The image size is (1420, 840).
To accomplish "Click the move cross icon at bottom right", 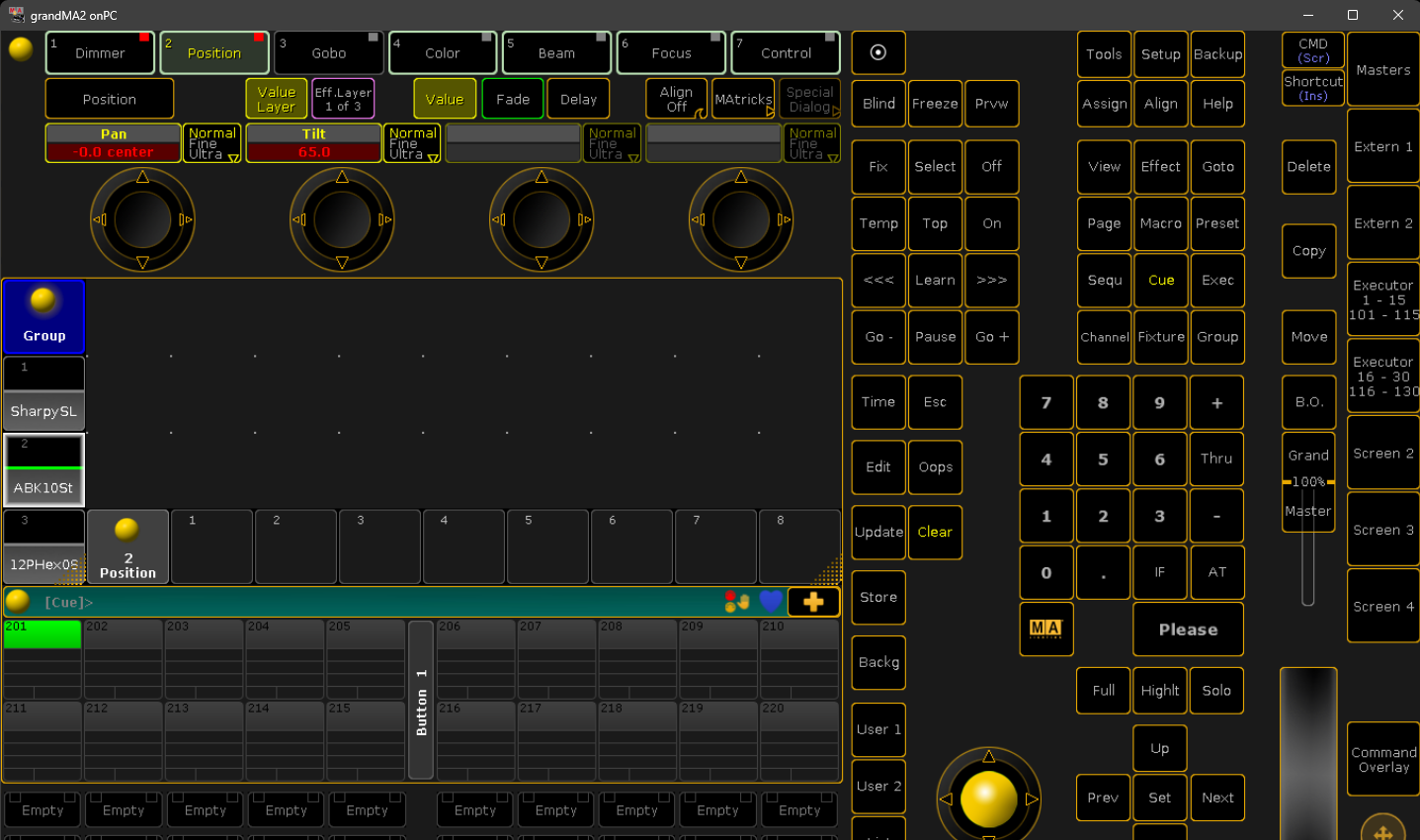I will click(x=1383, y=828).
